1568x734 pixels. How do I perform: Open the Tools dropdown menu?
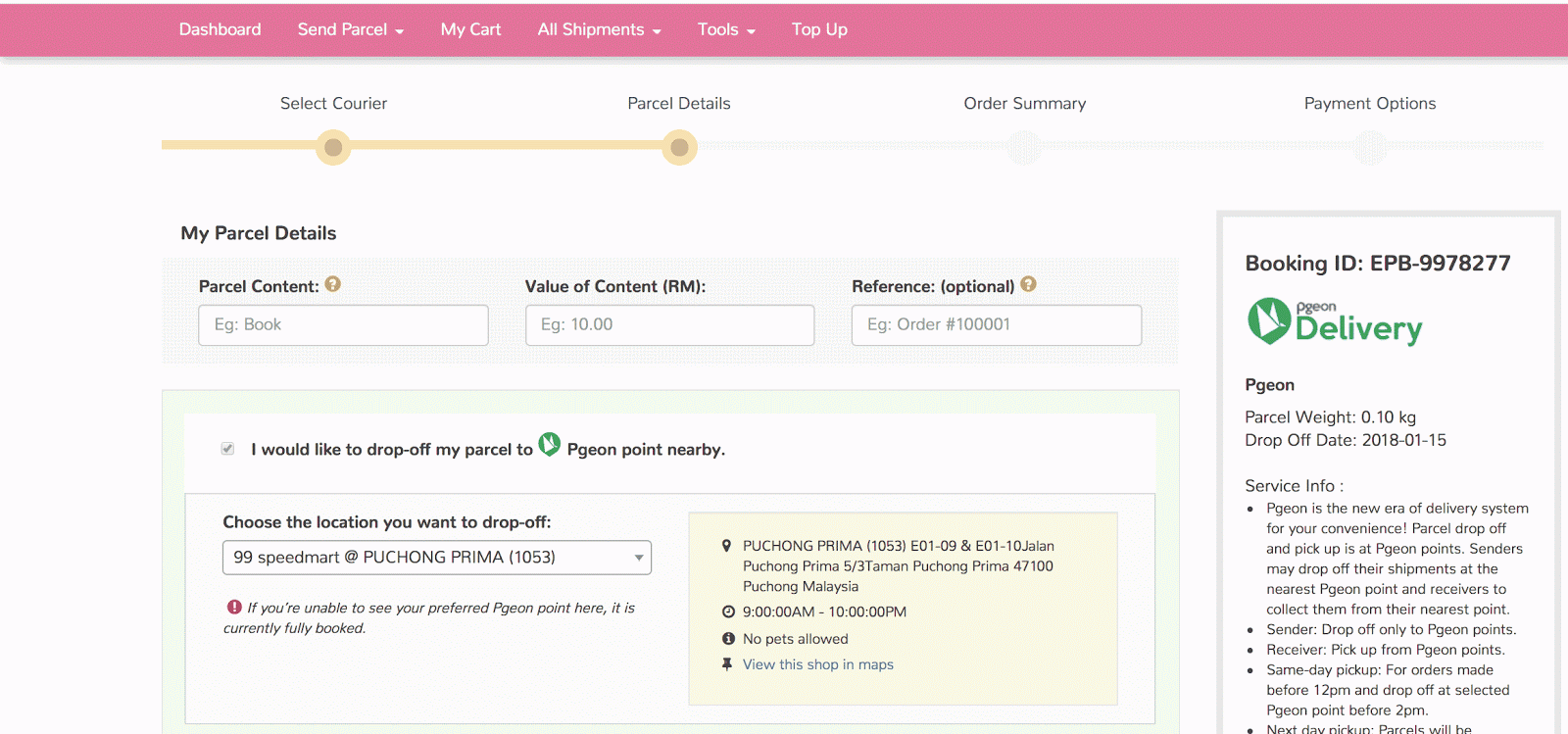point(726,29)
